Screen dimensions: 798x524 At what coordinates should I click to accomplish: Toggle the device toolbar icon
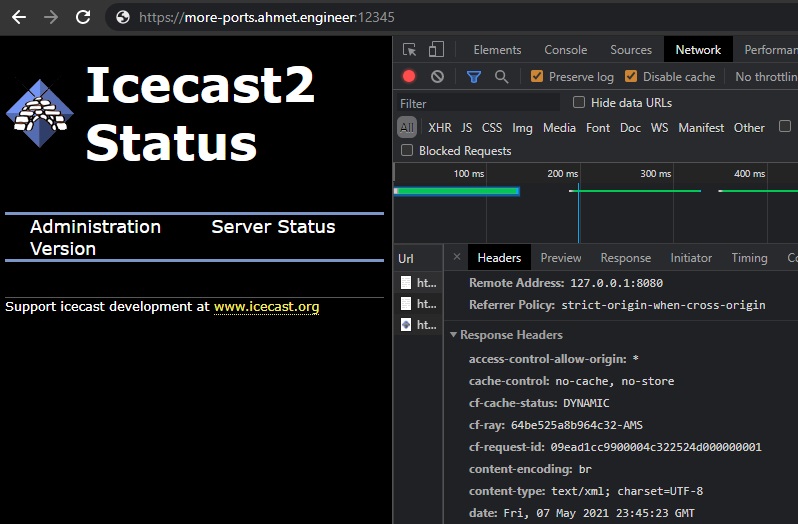pos(436,49)
